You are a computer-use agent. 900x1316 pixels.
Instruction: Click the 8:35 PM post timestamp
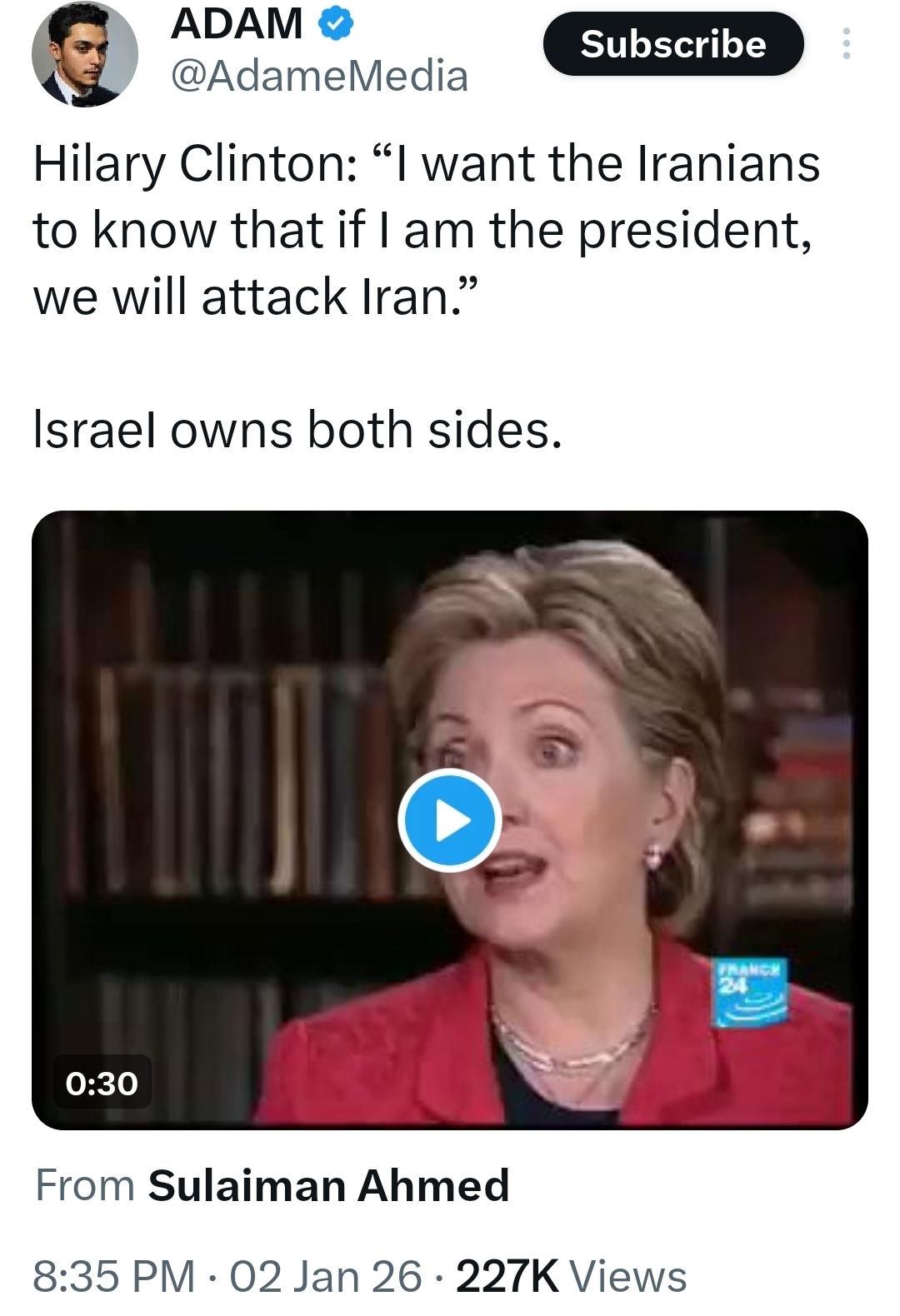click(113, 1276)
